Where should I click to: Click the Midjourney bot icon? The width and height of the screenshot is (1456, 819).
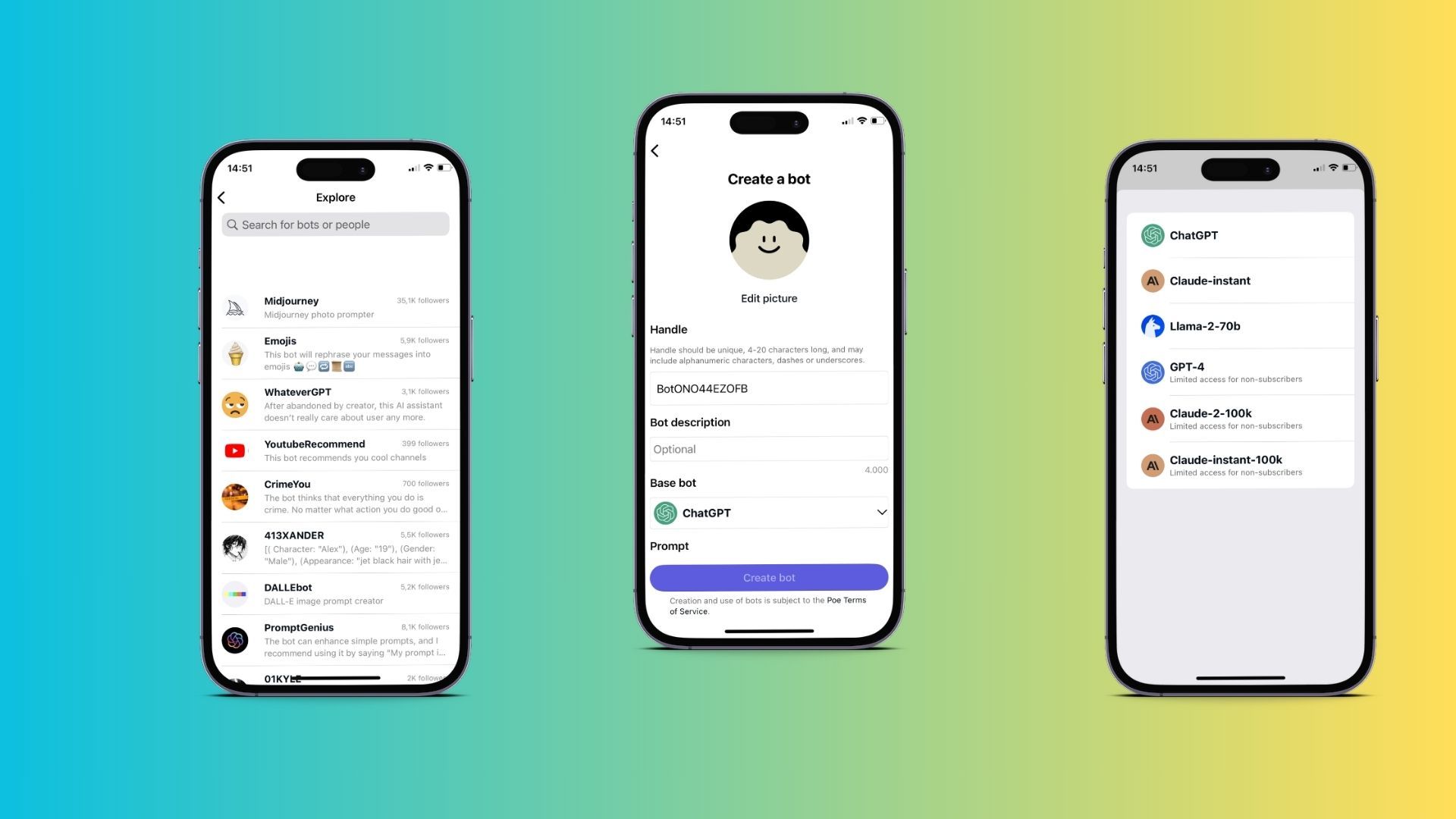pos(234,307)
